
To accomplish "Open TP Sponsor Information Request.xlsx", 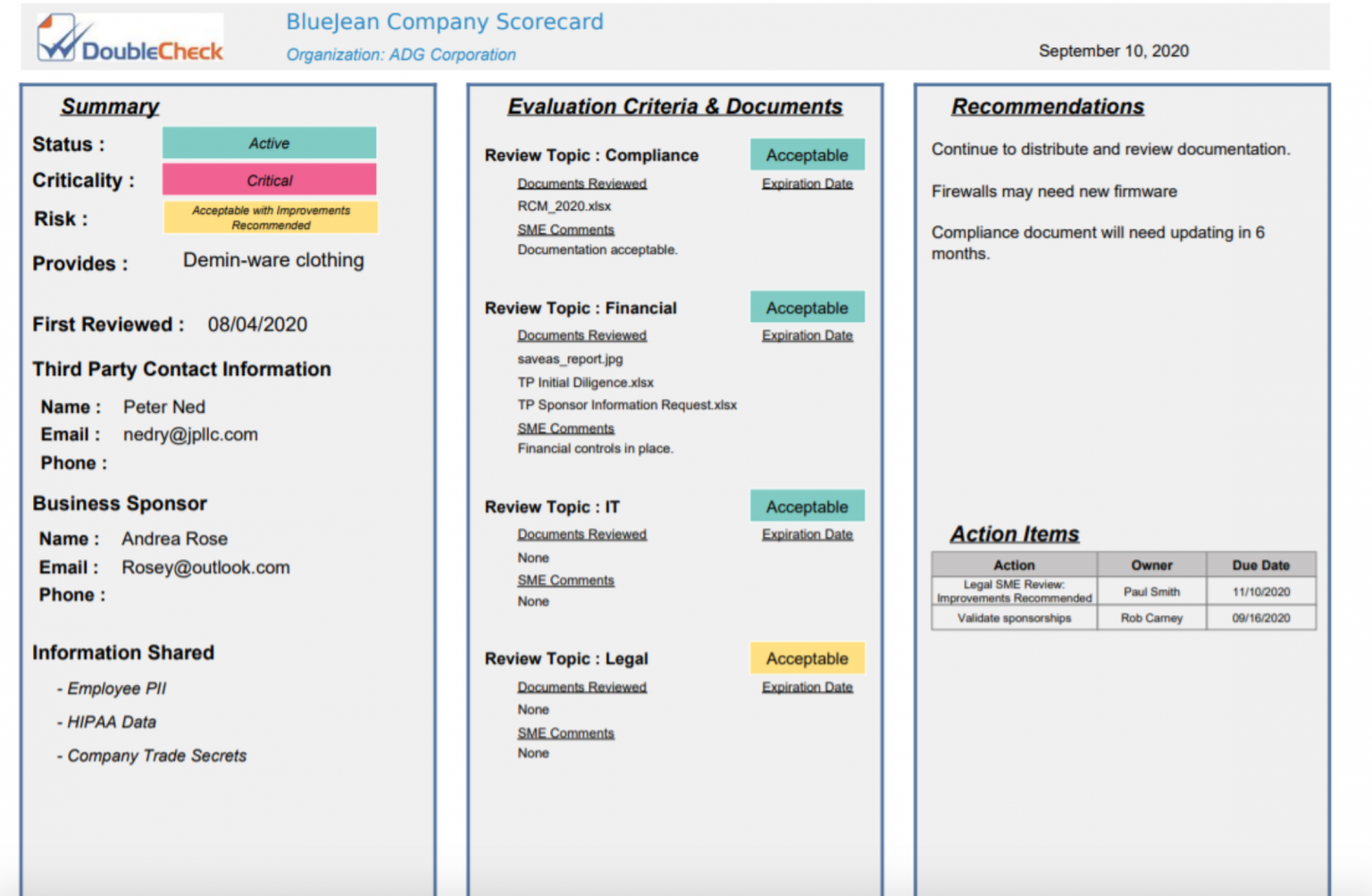I will click(x=627, y=405).
